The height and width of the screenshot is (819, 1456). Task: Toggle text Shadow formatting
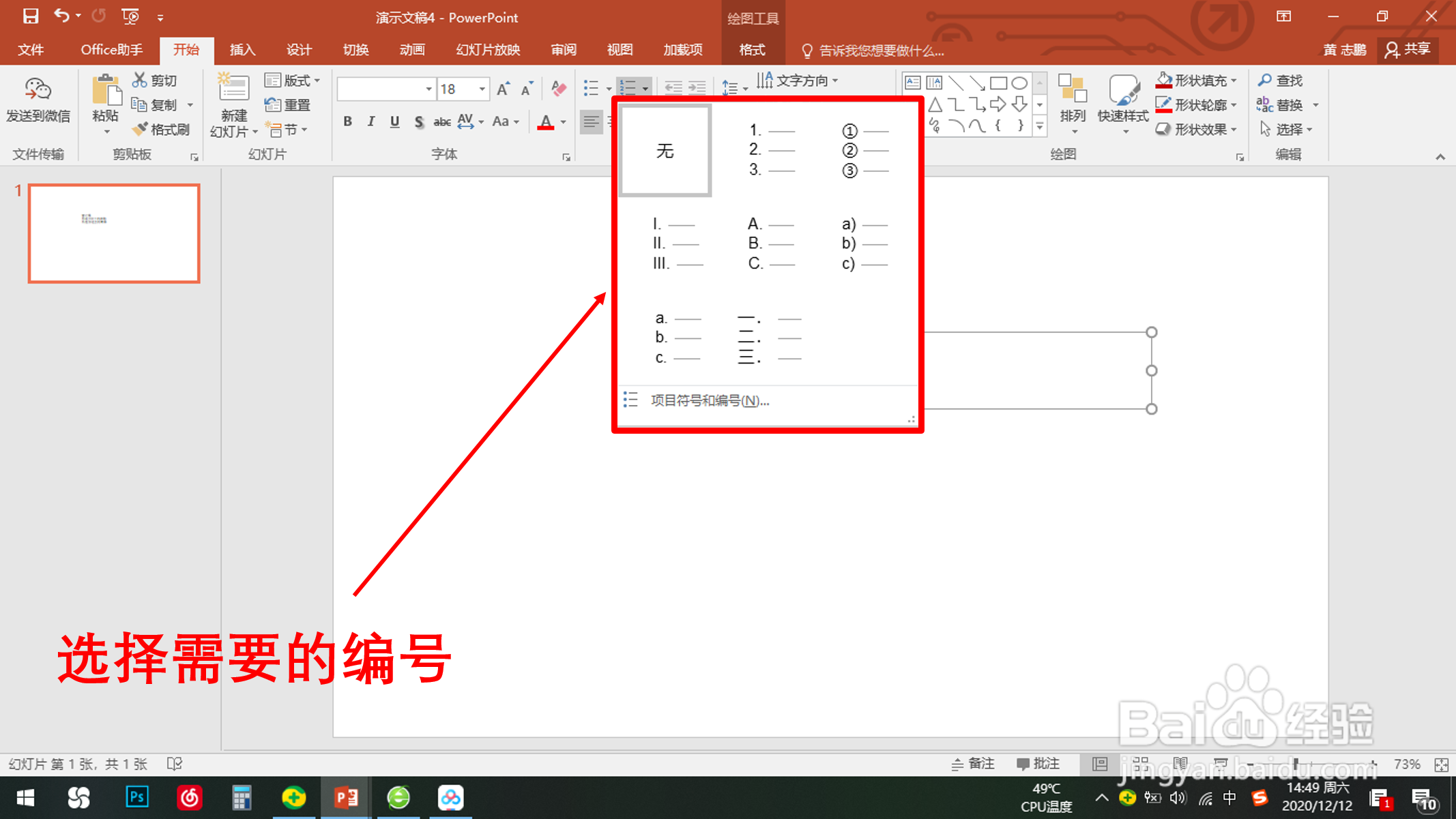pos(419,121)
